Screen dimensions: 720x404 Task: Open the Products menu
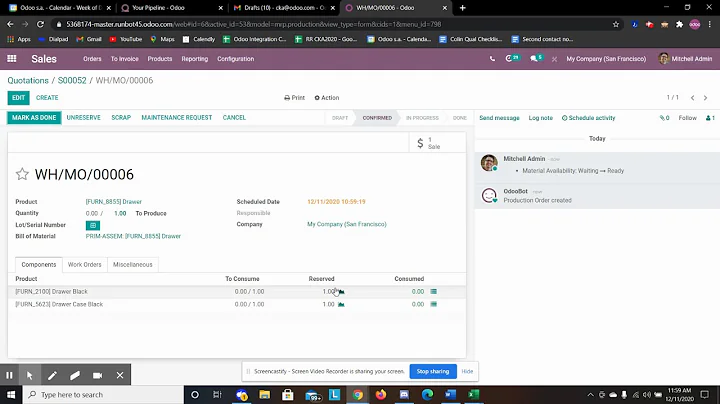pyautogui.click(x=160, y=59)
